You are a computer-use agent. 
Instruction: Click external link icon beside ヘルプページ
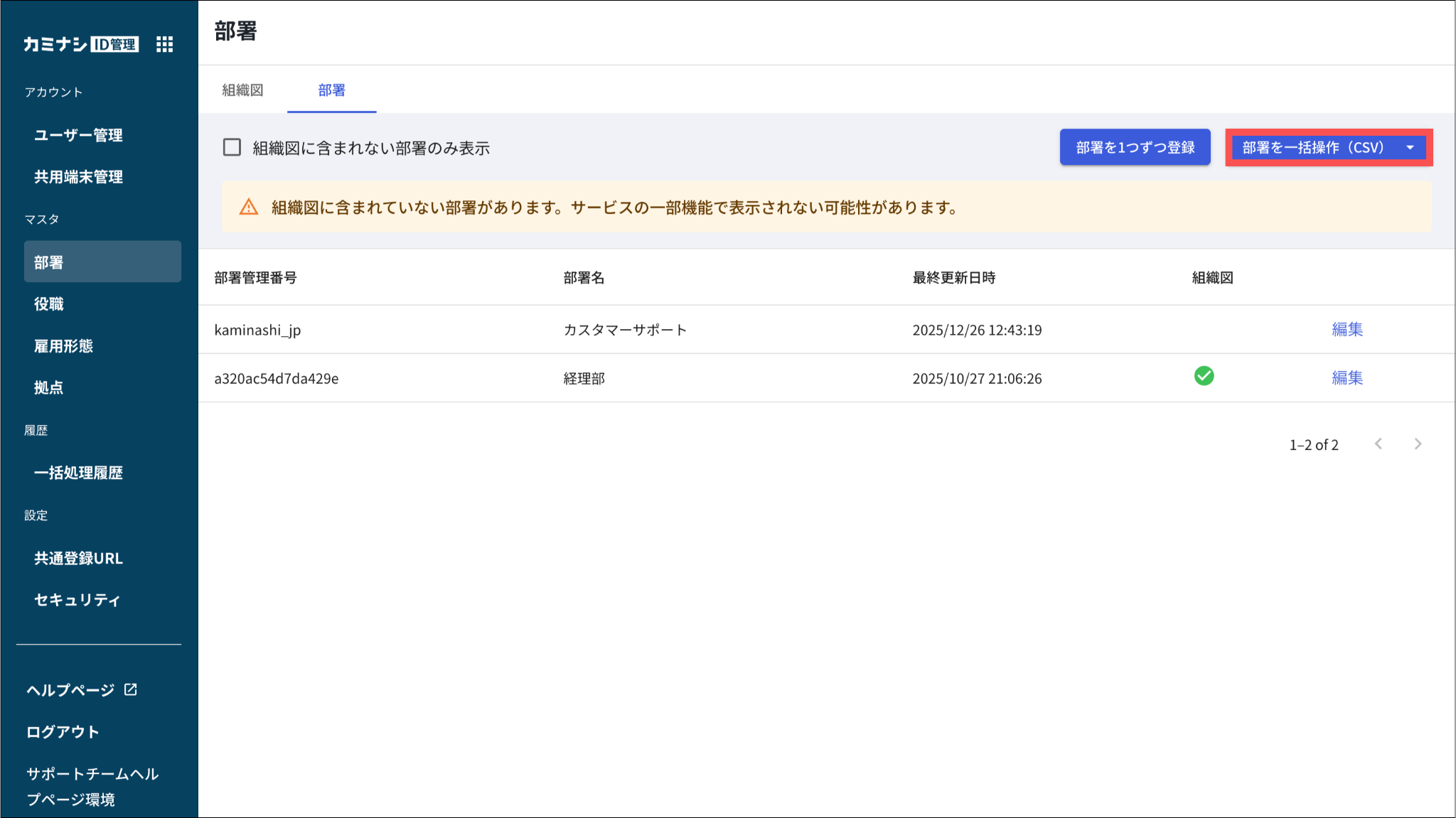click(x=131, y=689)
